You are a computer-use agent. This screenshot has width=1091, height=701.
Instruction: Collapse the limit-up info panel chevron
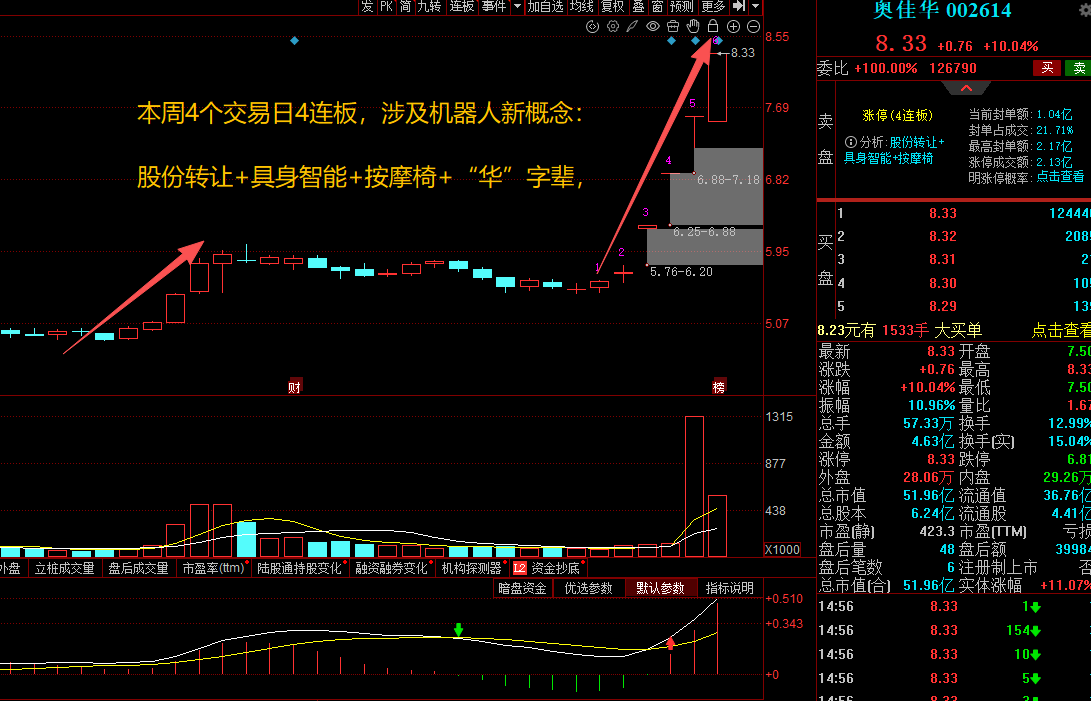pos(966,88)
